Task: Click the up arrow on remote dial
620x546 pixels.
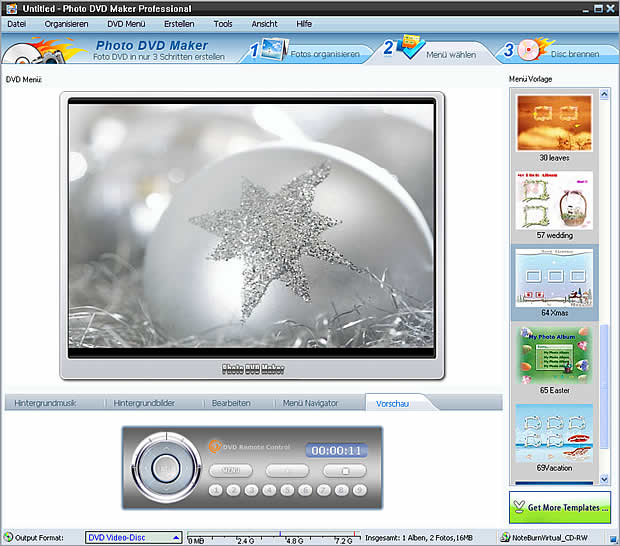Action: [166, 447]
